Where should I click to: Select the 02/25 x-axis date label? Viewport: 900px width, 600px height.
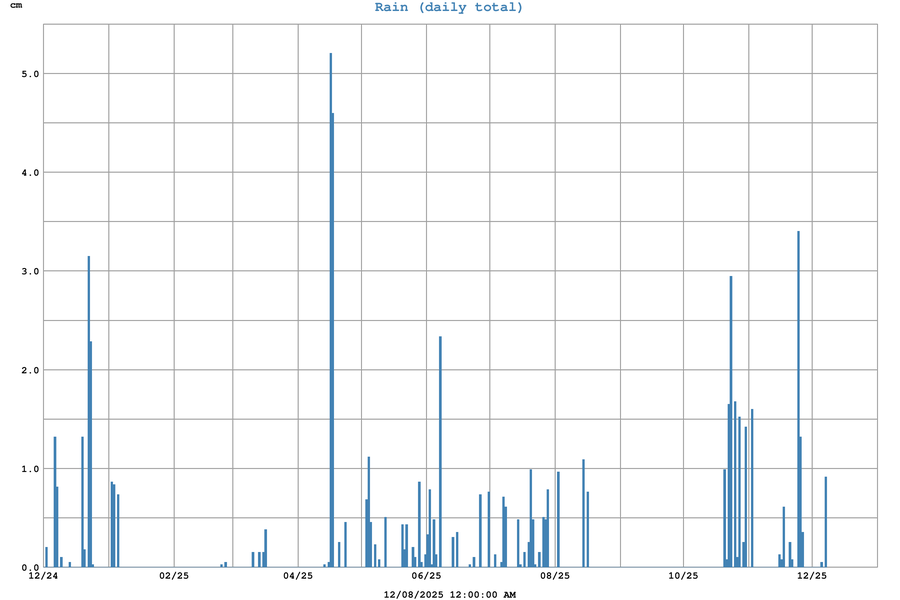click(174, 576)
